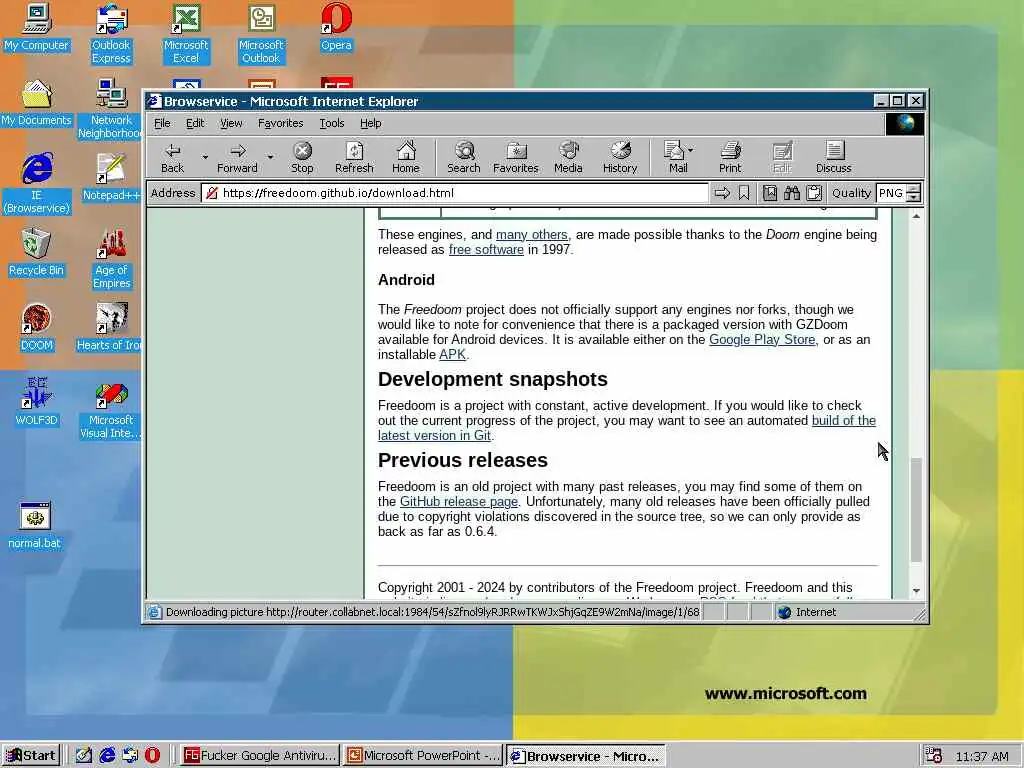This screenshot has width=1024, height=768.
Task: Open the GitHub release page link
Action: pos(458,502)
